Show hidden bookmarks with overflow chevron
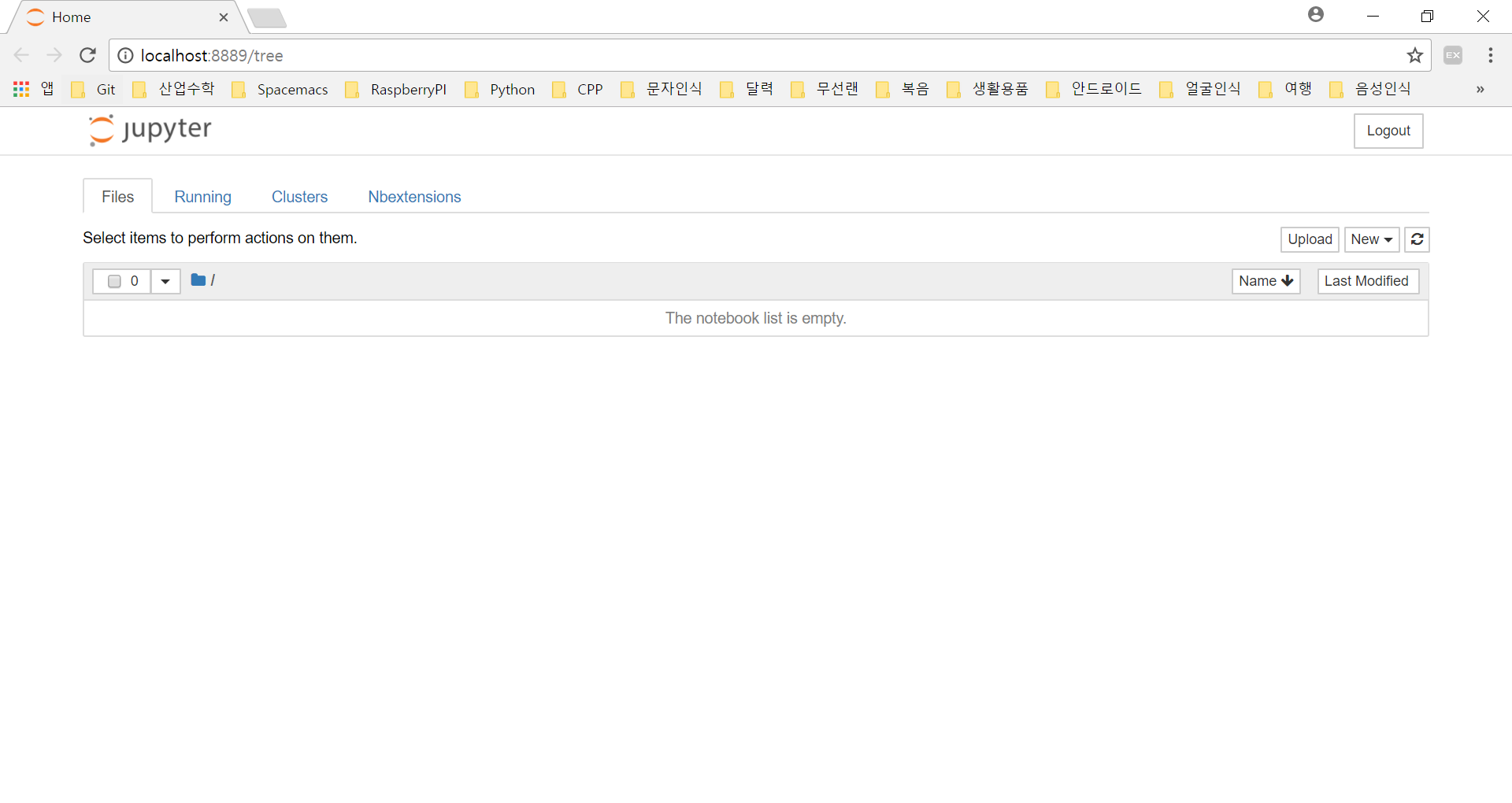This screenshot has width=1512, height=803. coord(1480,90)
